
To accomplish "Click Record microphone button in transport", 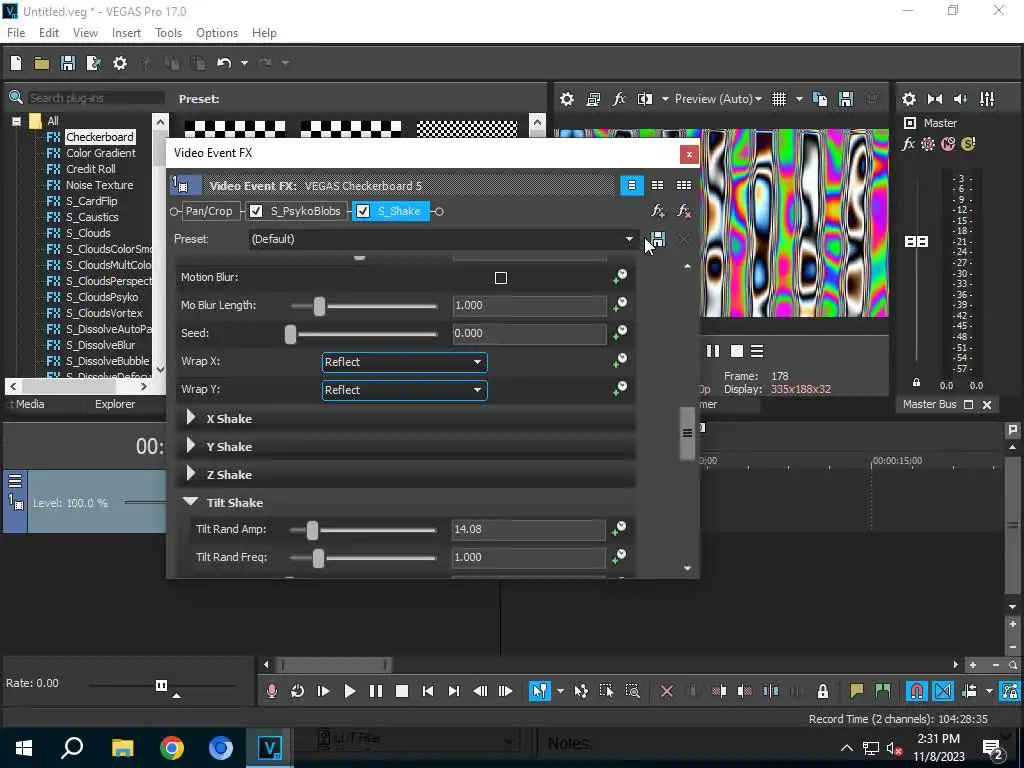I will [x=272, y=691].
